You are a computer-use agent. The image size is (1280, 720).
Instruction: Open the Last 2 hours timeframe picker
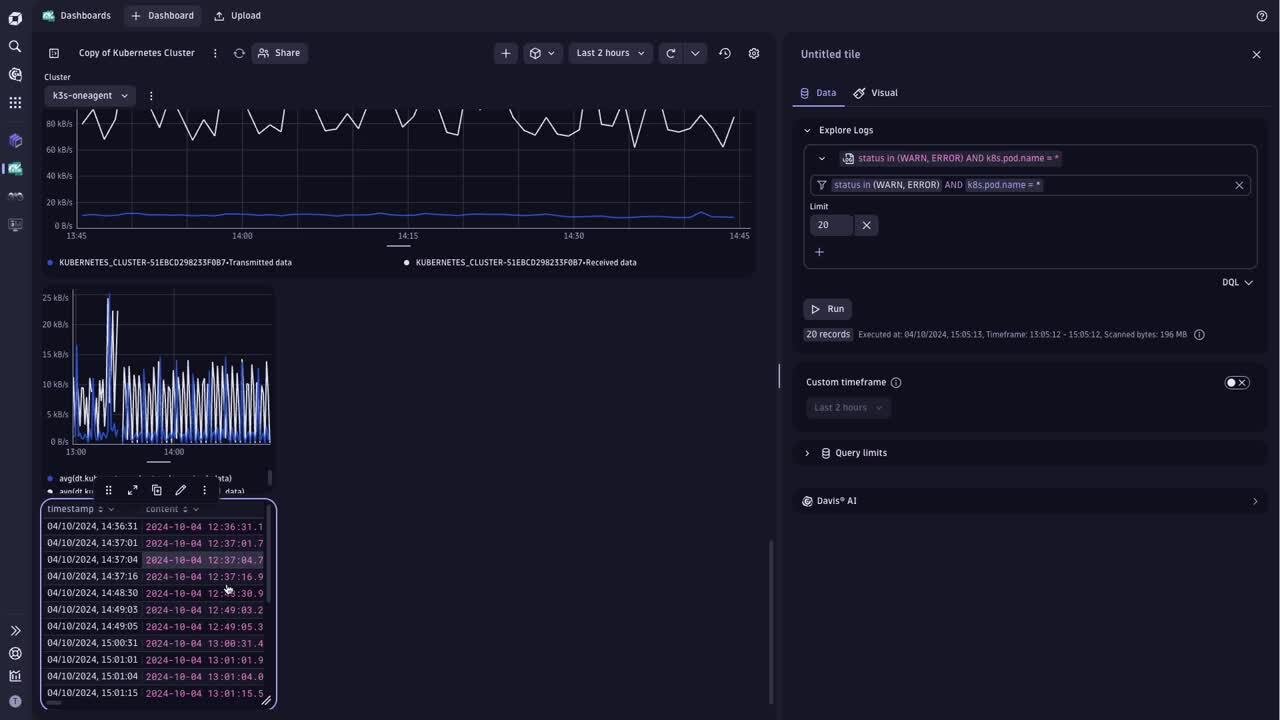tap(610, 53)
